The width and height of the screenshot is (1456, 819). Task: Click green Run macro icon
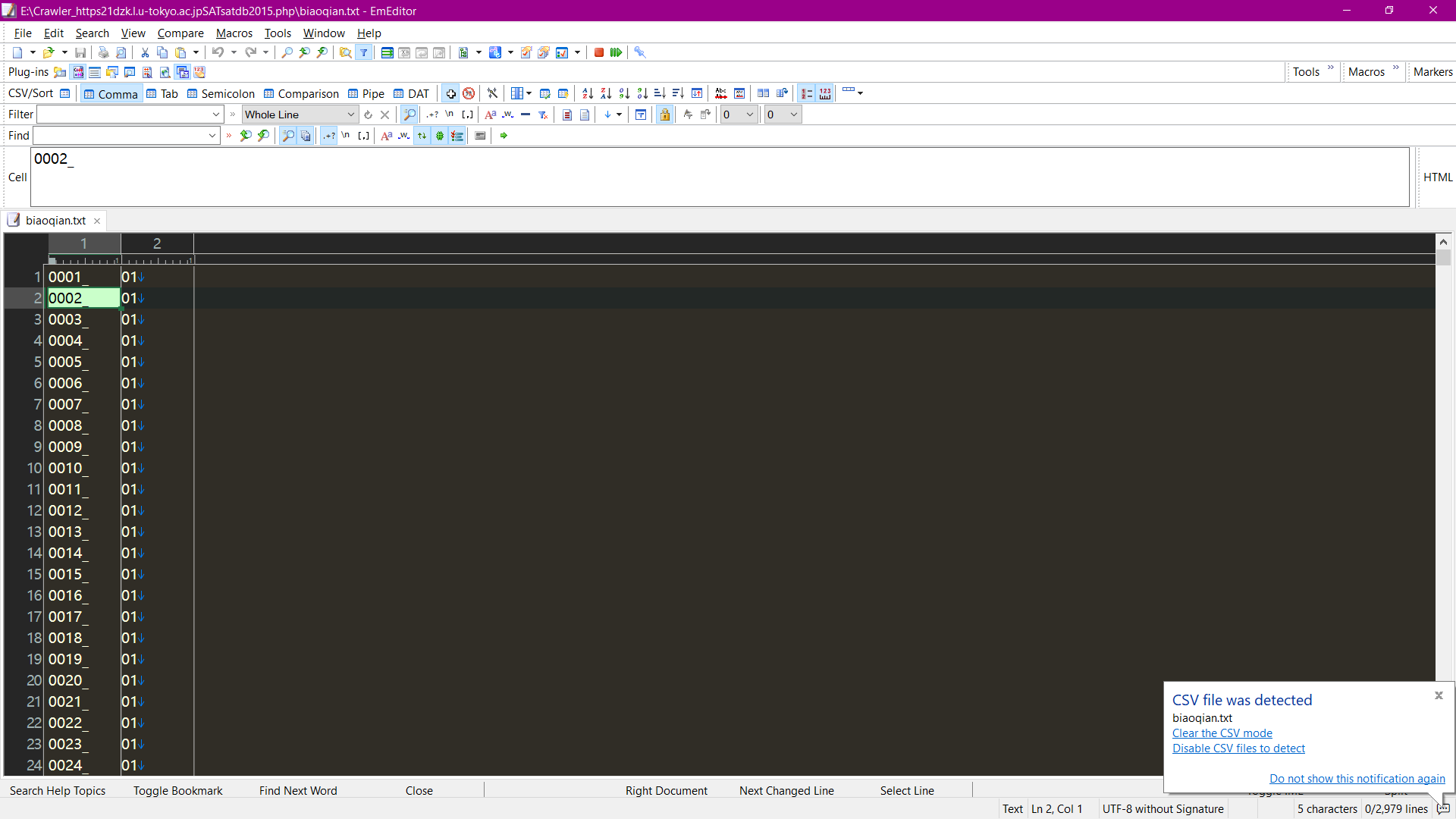click(x=616, y=52)
